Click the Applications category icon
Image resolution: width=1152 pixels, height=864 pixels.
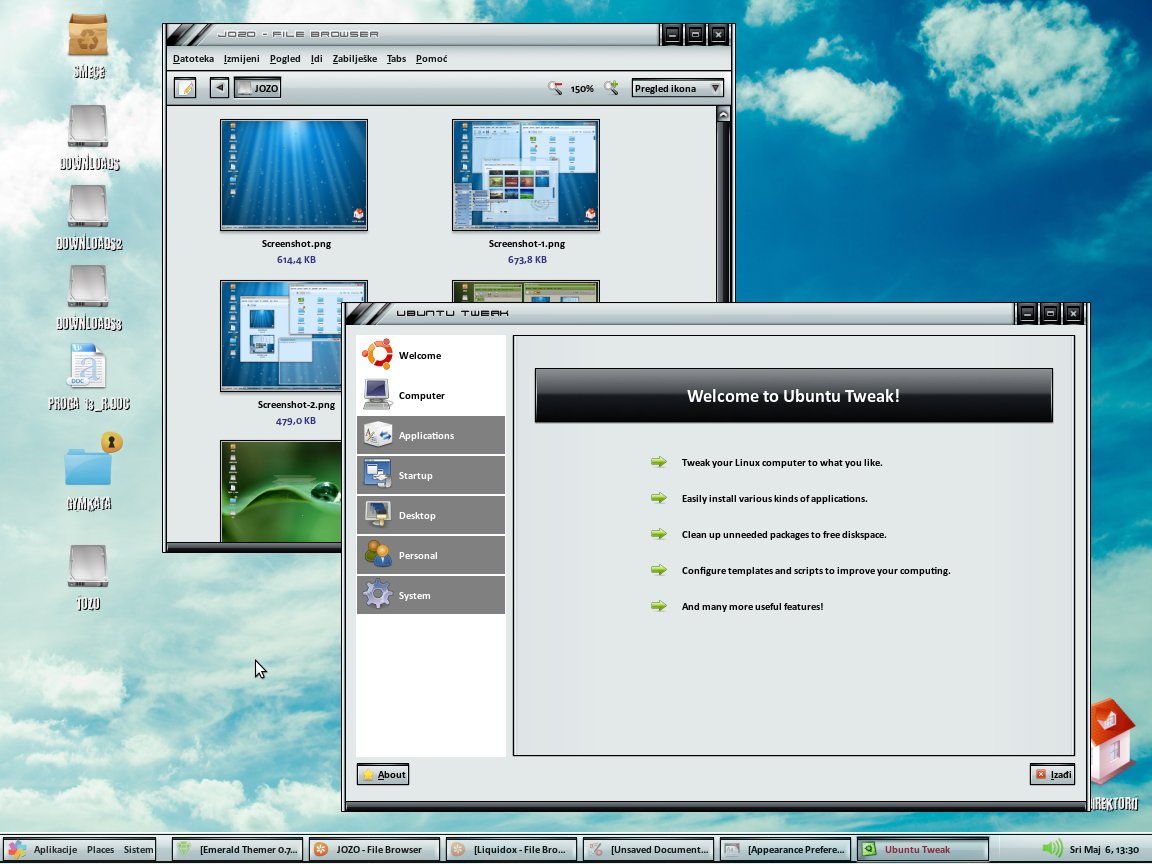pyautogui.click(x=378, y=435)
